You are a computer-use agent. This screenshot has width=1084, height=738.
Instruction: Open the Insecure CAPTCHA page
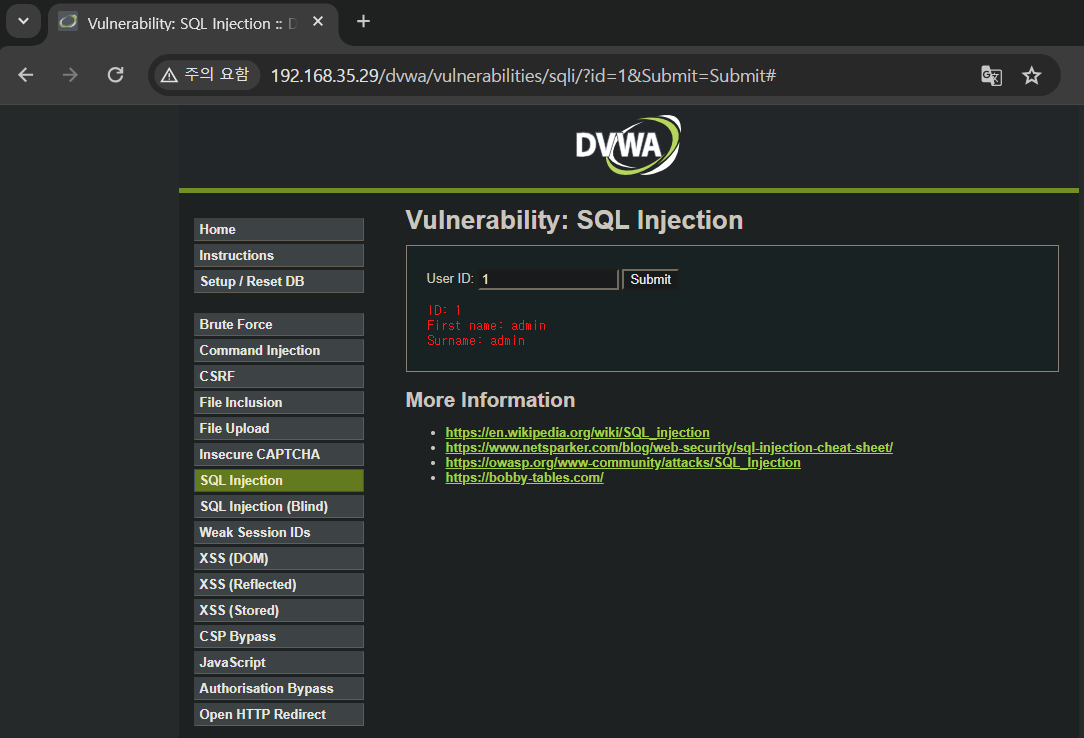279,454
